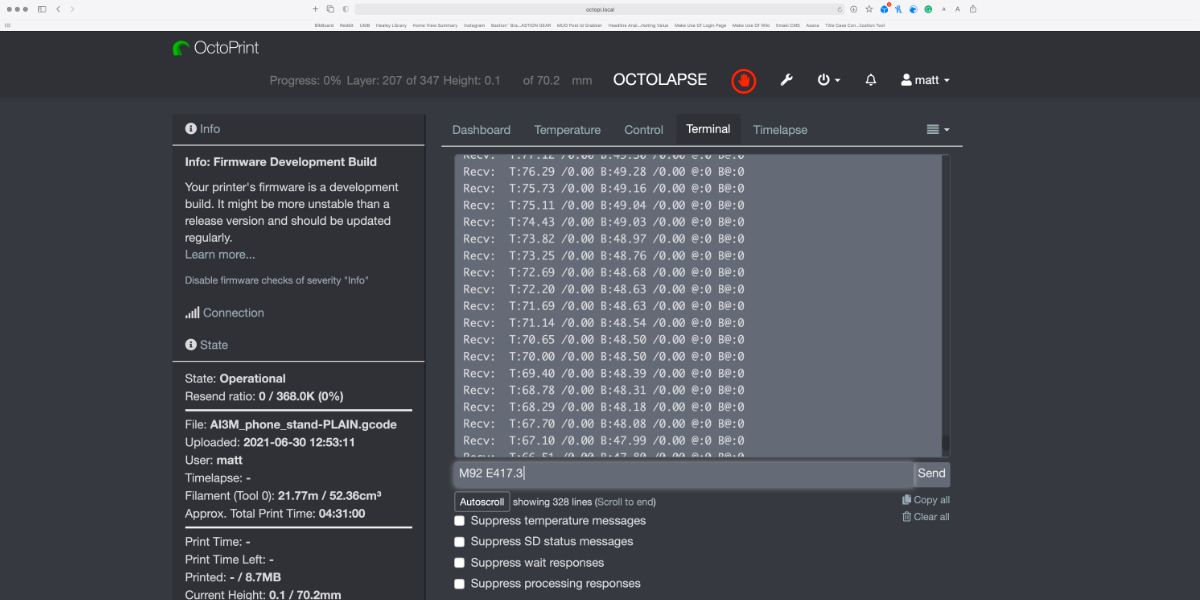Switch to the Temperature tab
This screenshot has width=1200, height=600.
click(x=567, y=129)
